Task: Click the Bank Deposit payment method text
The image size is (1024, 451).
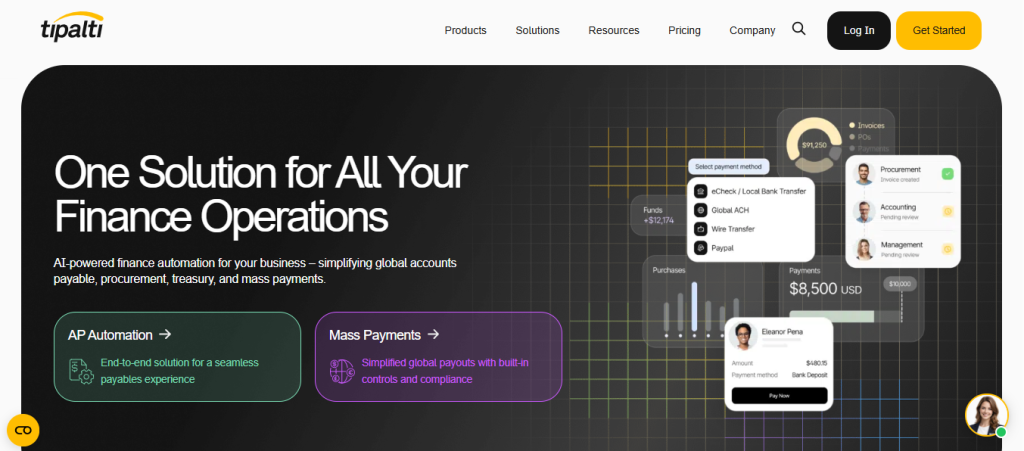Action: click(810, 375)
